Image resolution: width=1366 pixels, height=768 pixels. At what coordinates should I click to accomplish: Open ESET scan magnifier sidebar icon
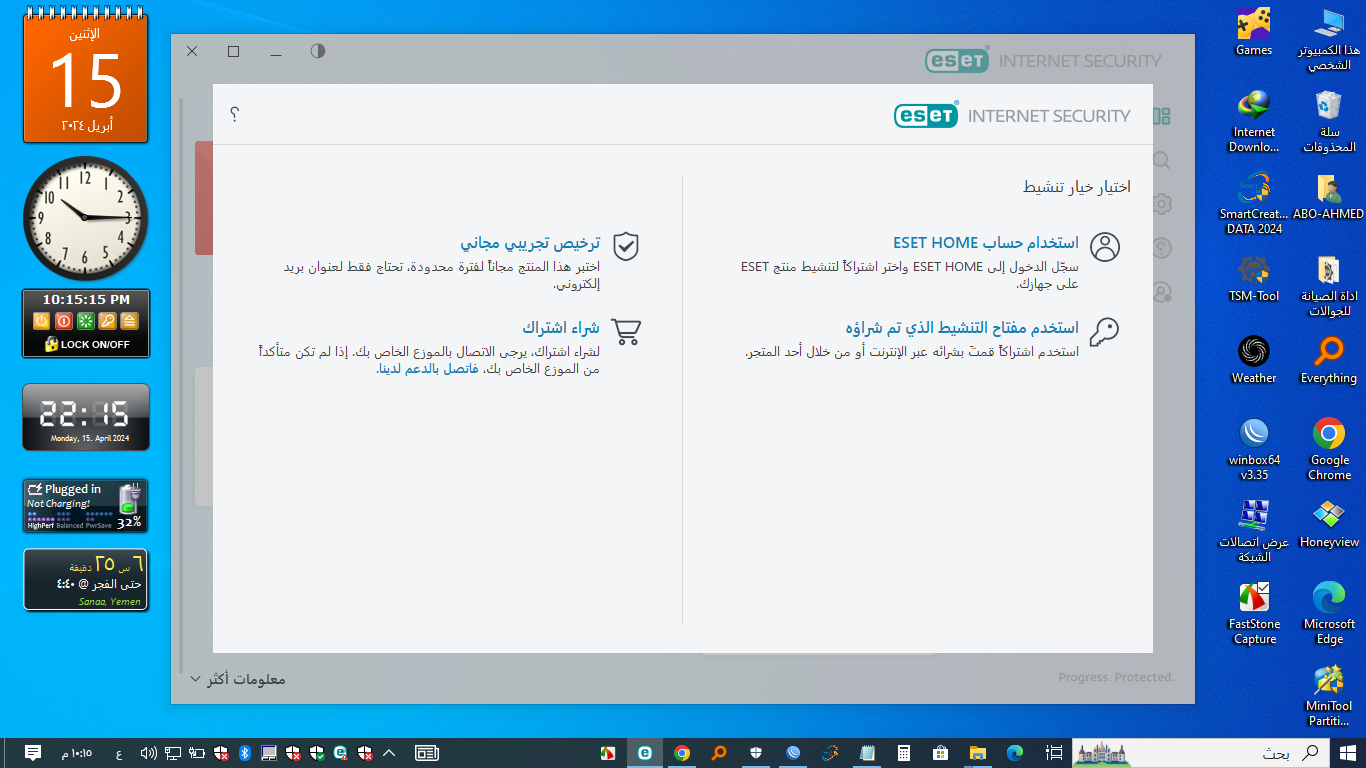click(1161, 160)
